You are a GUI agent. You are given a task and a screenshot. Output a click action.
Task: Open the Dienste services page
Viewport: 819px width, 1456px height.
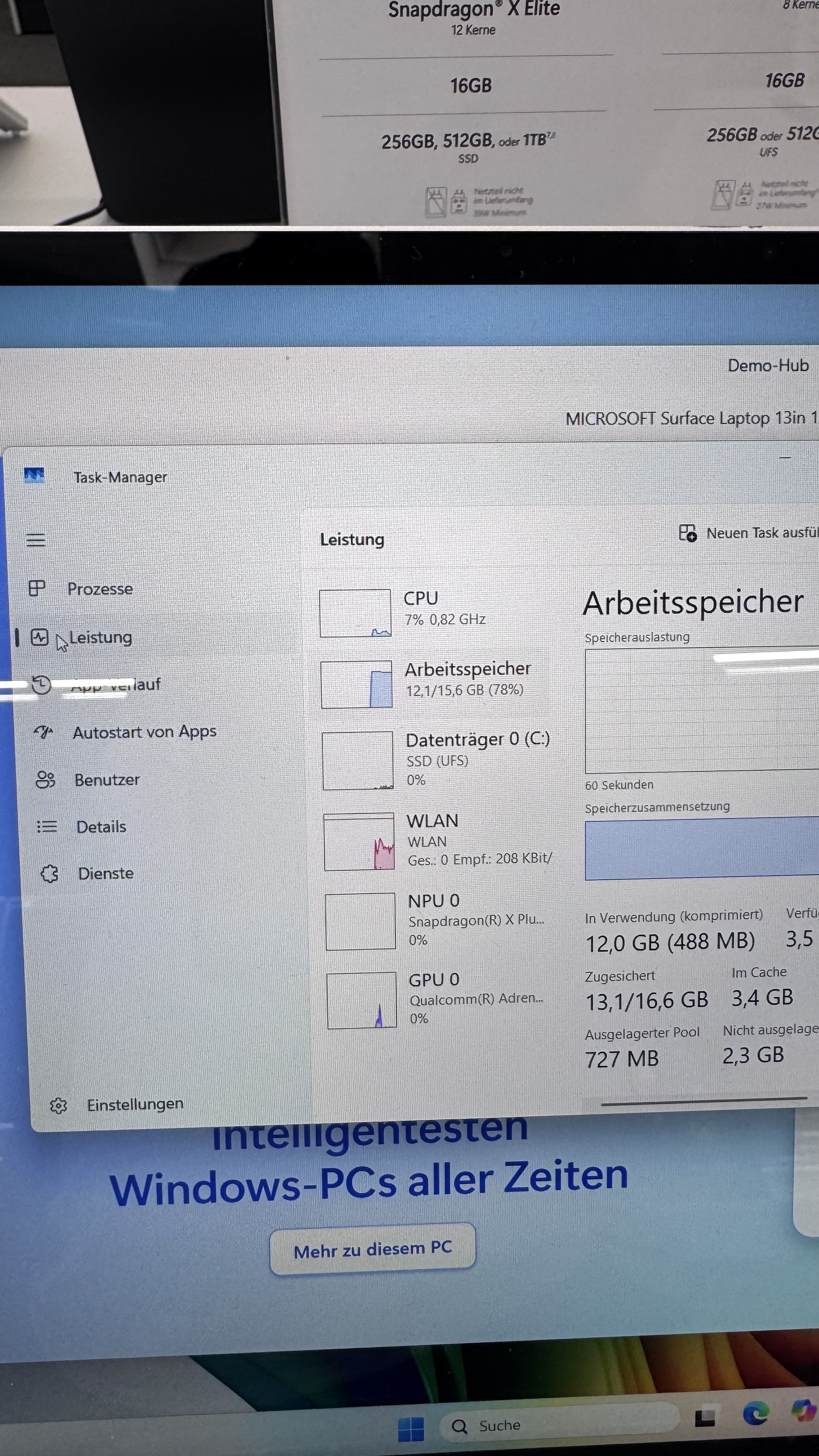coord(87,874)
